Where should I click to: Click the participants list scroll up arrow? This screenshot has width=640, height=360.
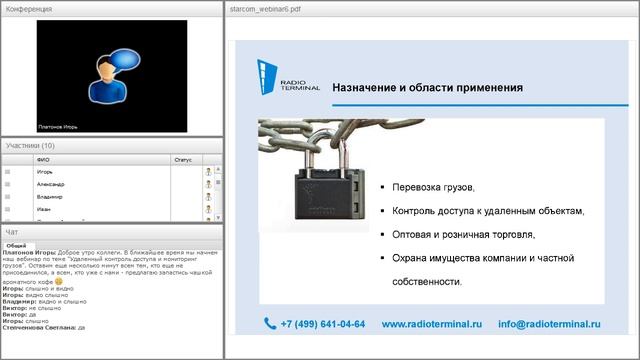[218, 169]
